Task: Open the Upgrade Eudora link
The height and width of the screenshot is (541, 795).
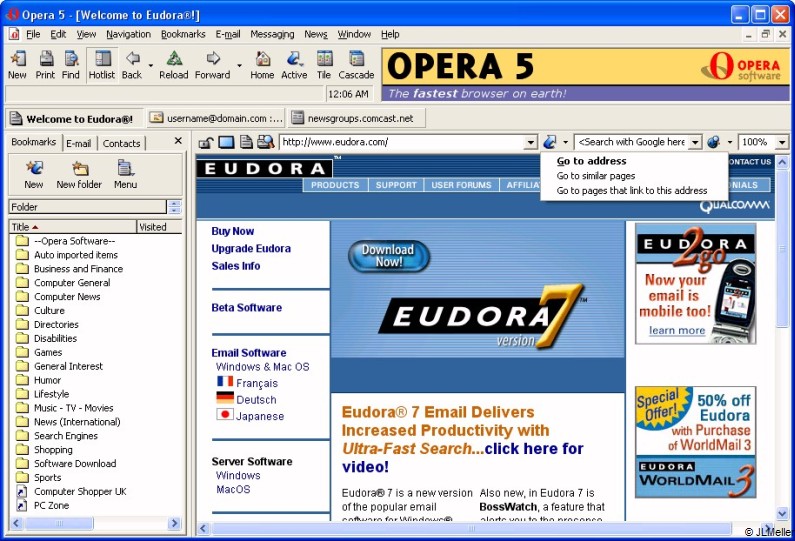Action: coord(251,248)
